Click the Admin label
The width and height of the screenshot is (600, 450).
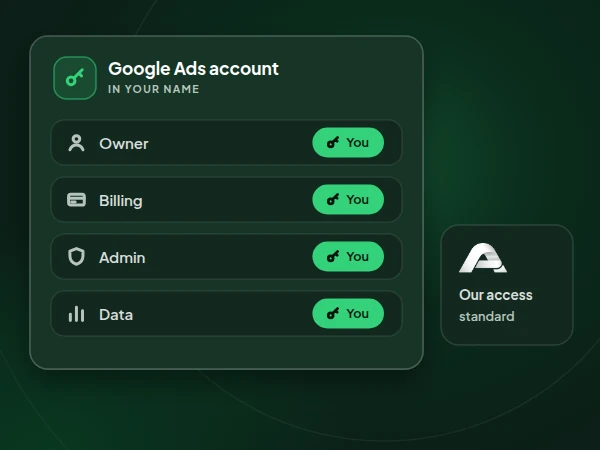tap(122, 258)
